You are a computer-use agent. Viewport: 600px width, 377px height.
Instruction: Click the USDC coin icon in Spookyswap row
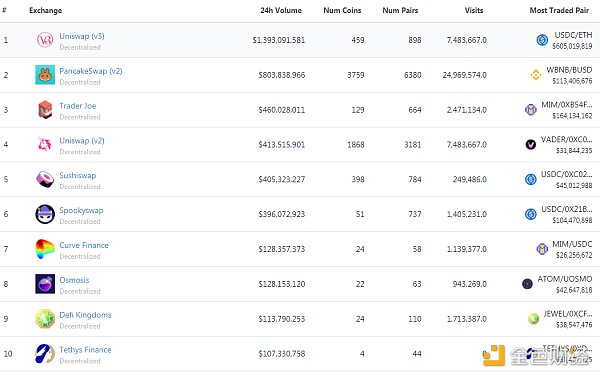point(530,214)
